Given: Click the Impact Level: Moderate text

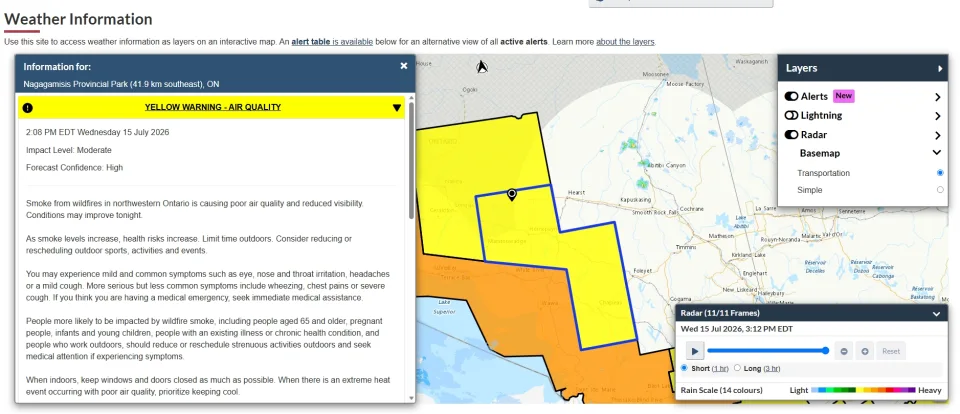Looking at the screenshot, I should (x=69, y=150).
